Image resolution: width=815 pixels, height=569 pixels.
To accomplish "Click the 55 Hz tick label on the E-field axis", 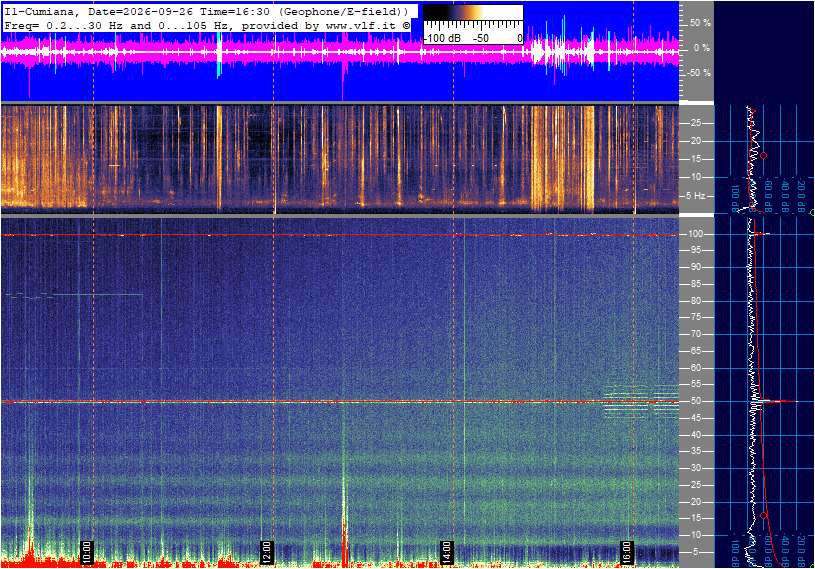I will 695,385.
